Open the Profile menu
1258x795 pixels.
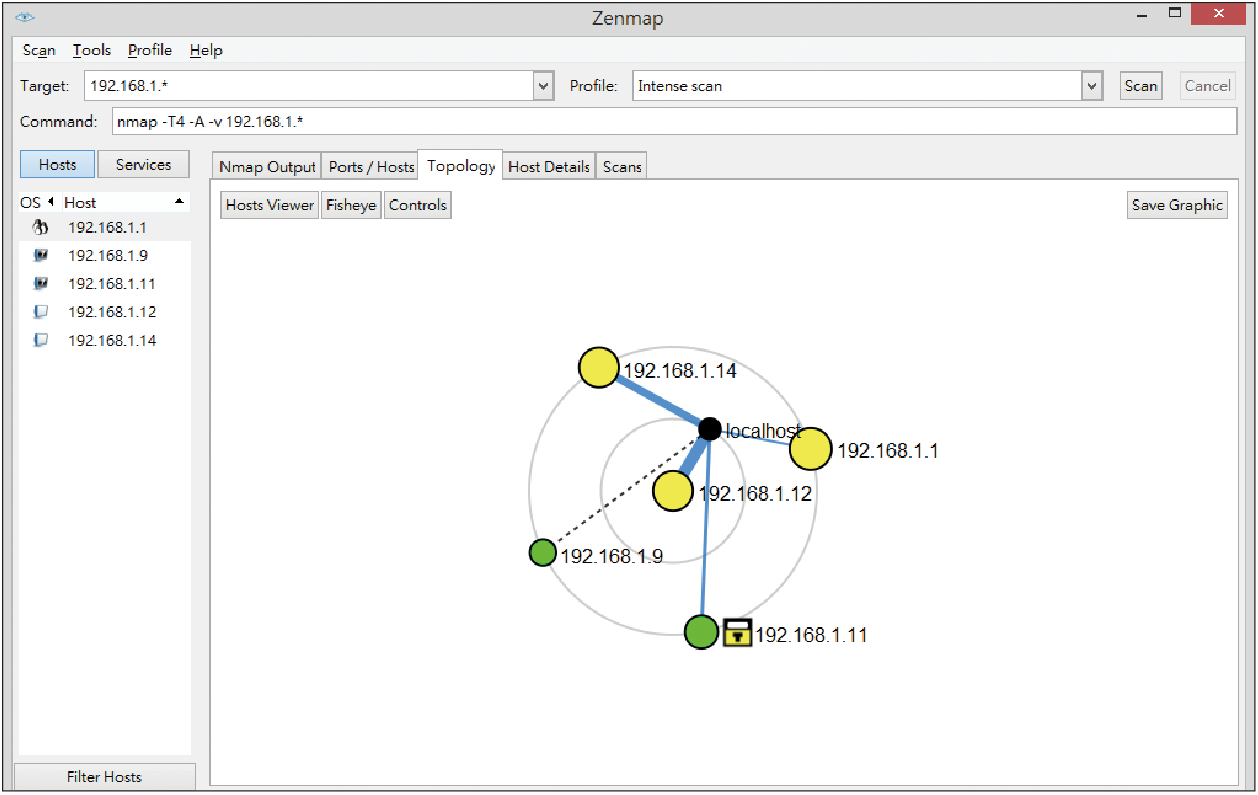coord(150,50)
